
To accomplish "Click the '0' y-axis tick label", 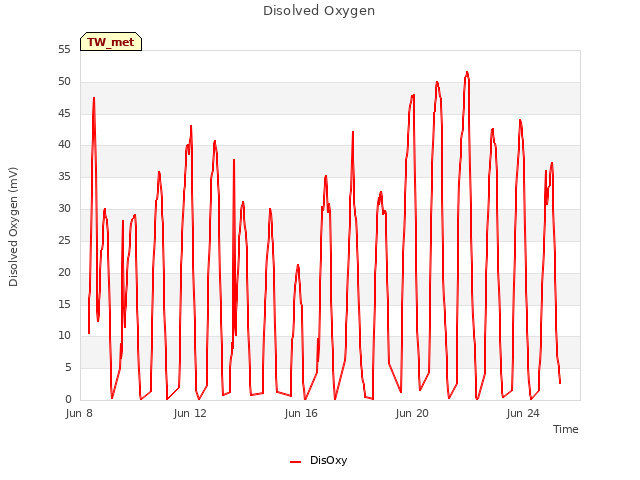I will 68,400.
